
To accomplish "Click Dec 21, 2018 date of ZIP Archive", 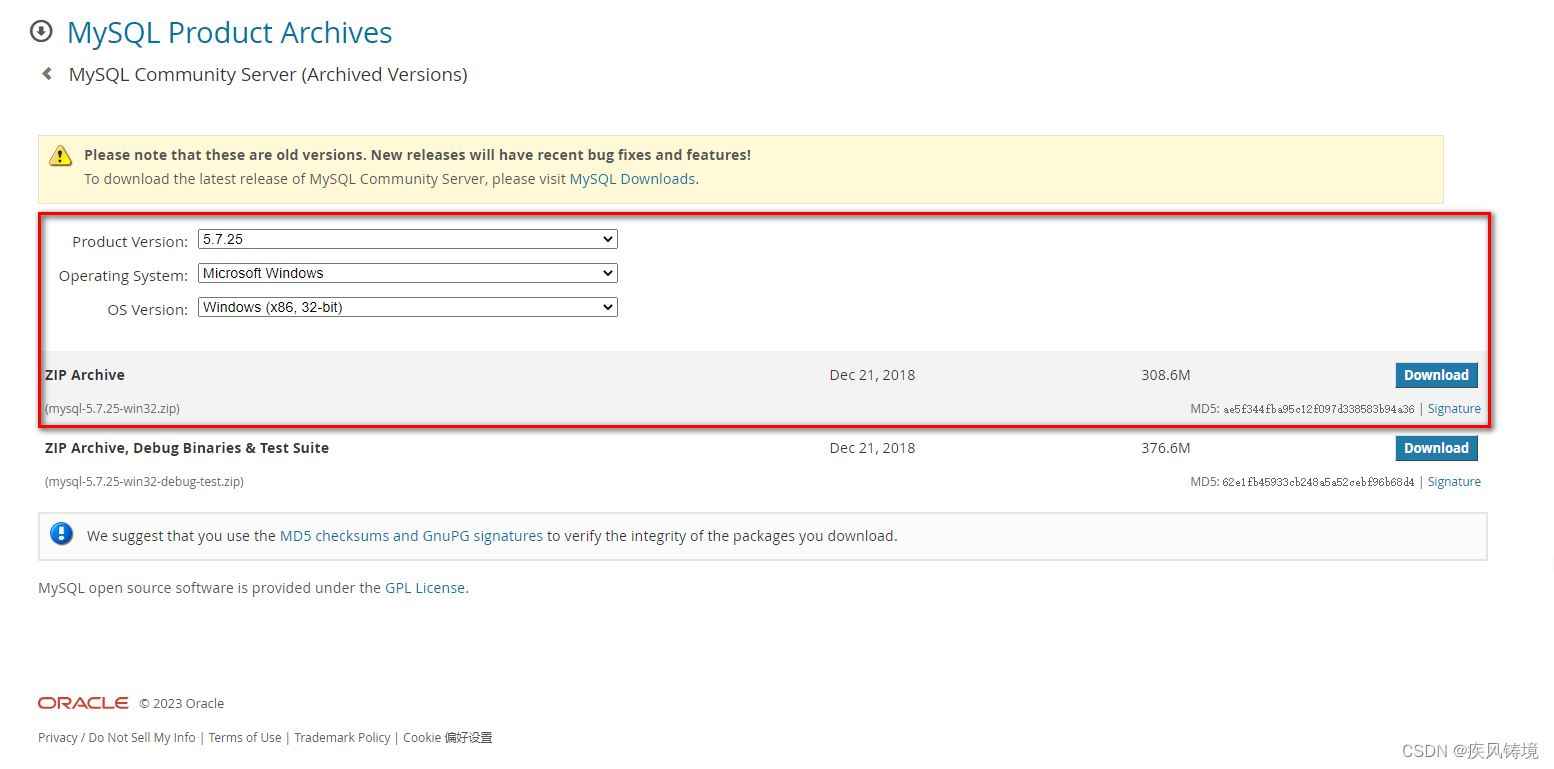I will click(x=872, y=375).
